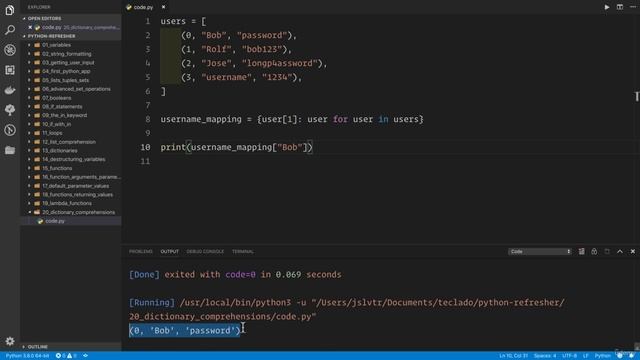Expand the 02_string_formatting folder
Viewport: 640px width, 360px height.
pyautogui.click(x=67, y=54)
